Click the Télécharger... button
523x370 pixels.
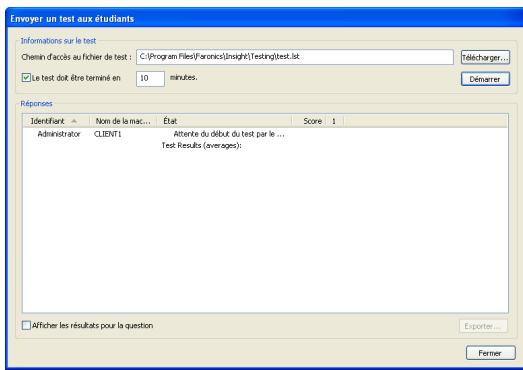point(485,57)
